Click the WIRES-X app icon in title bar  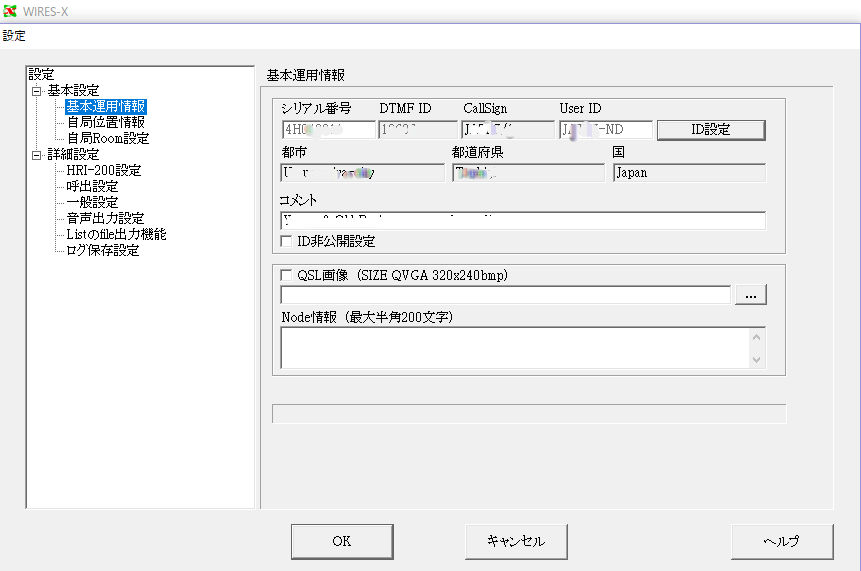(10, 10)
